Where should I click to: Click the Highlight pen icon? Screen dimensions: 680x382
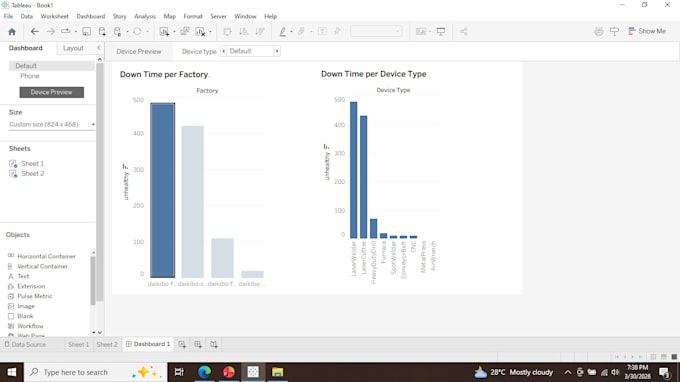click(283, 31)
